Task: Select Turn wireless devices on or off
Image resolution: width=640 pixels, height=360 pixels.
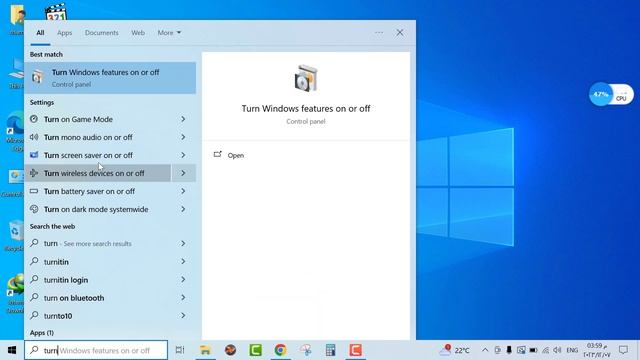Action: click(x=98, y=173)
